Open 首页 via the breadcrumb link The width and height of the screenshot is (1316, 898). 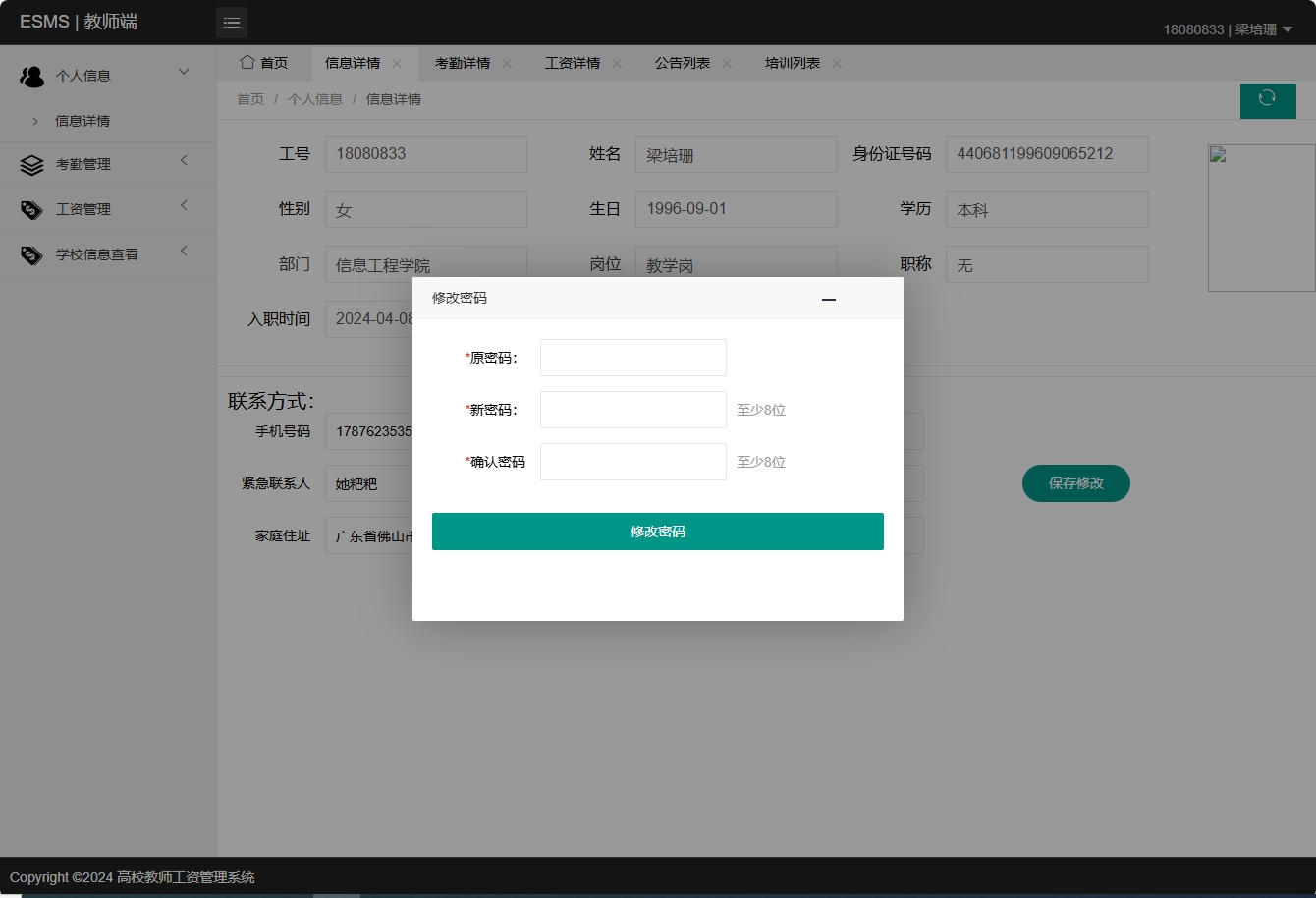[249, 98]
